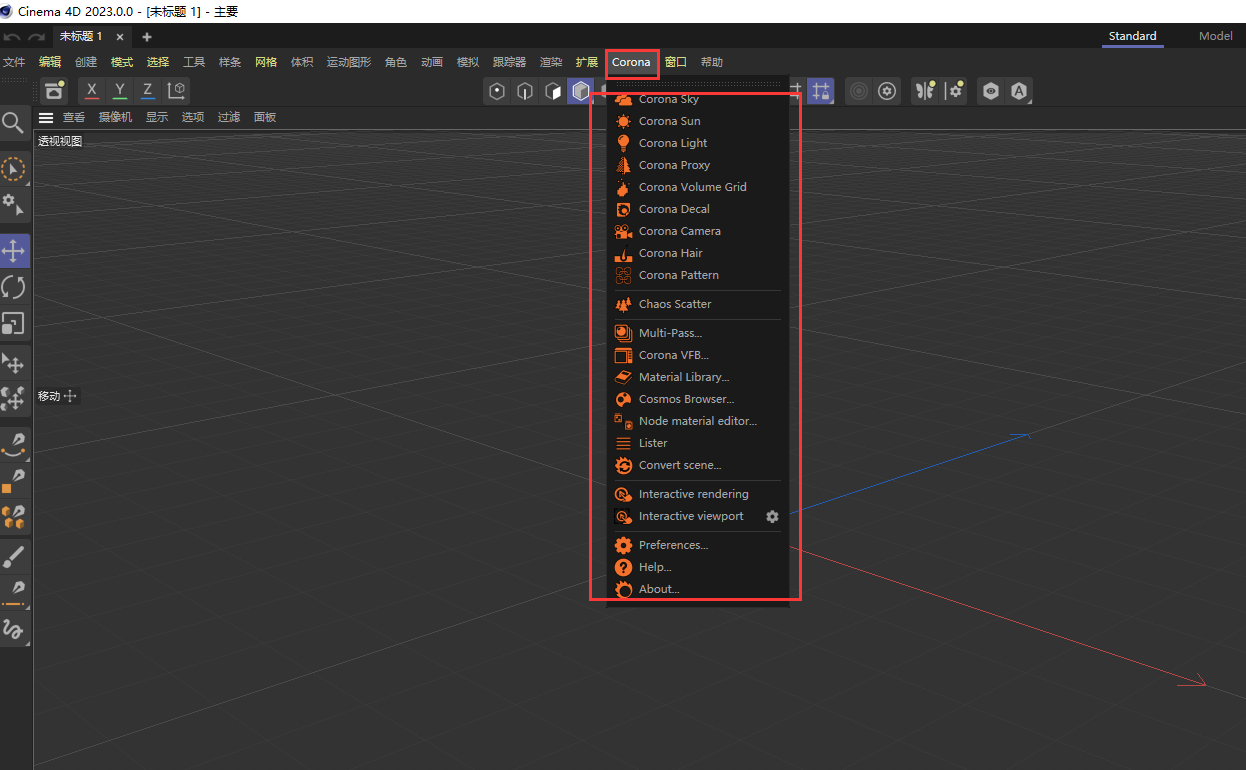Open the viewport hamburger menu

click(46, 117)
